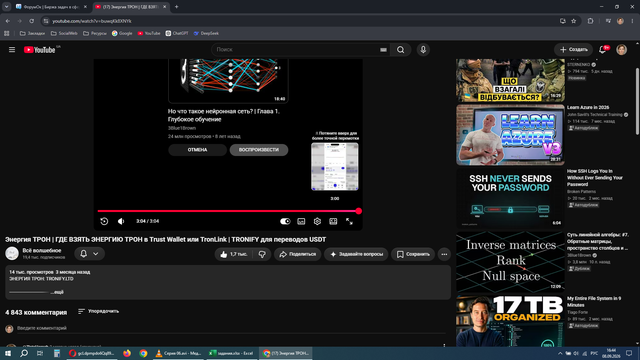The image size is (640, 360).
Task: Expand the subscription notification bell dropdown
Action: (89, 254)
